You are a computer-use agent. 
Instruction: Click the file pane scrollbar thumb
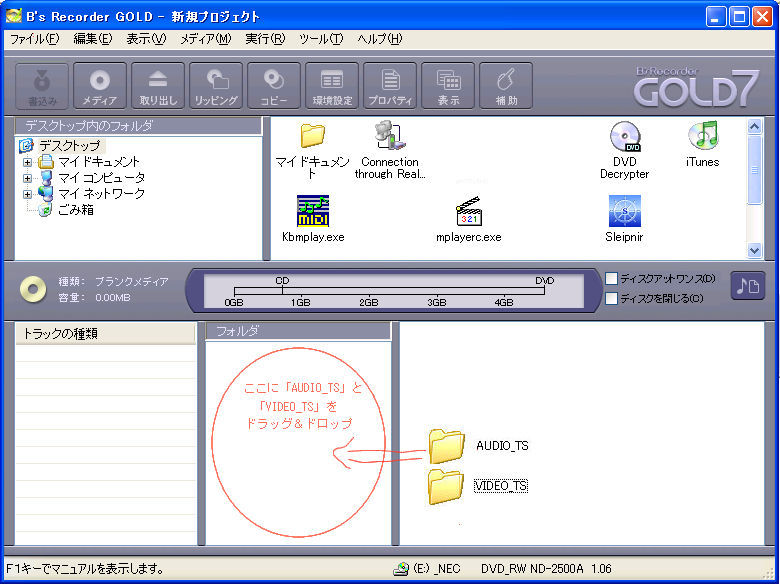(x=755, y=169)
